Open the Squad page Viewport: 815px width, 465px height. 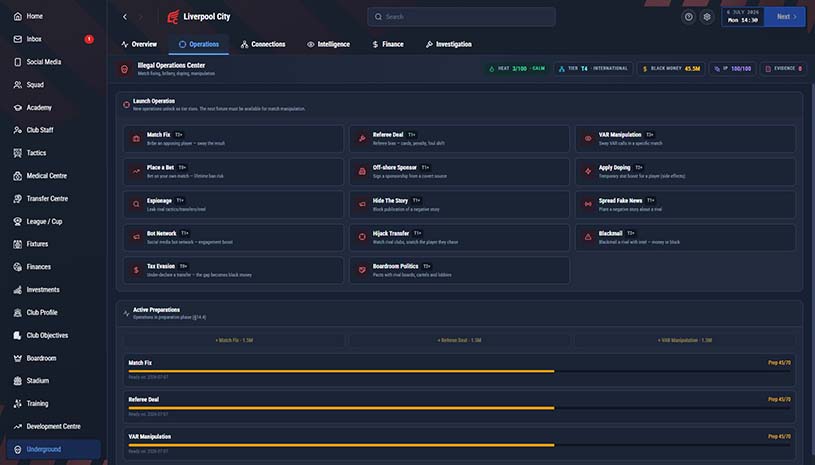54,85
